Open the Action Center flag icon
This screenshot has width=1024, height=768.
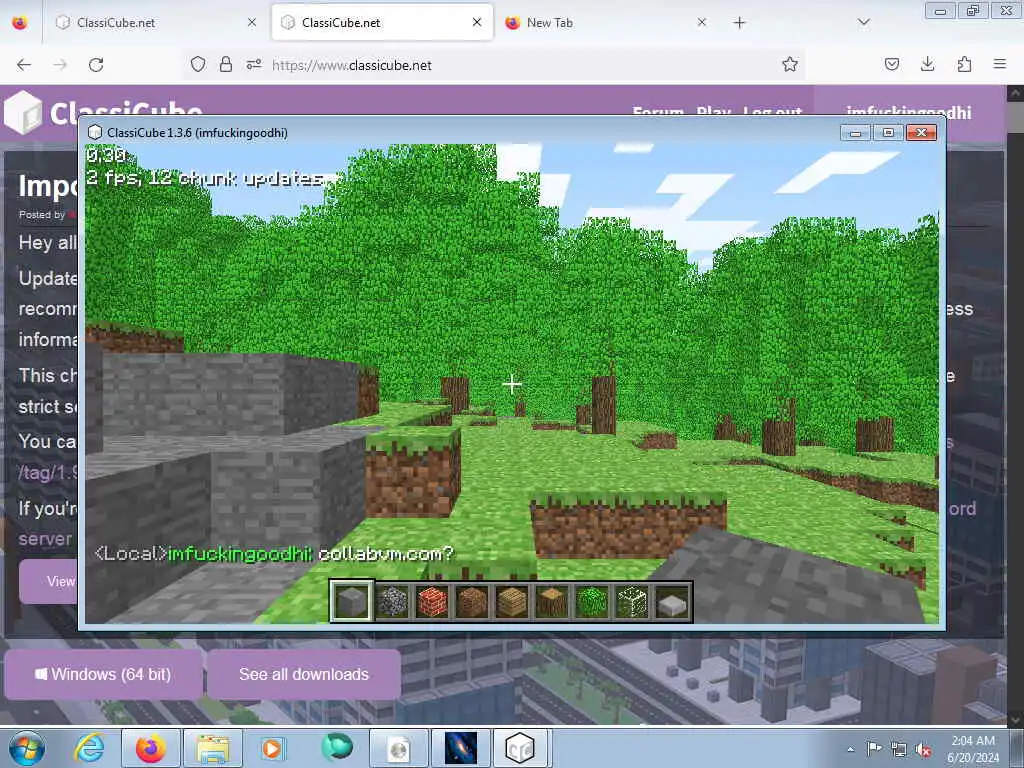(x=874, y=749)
